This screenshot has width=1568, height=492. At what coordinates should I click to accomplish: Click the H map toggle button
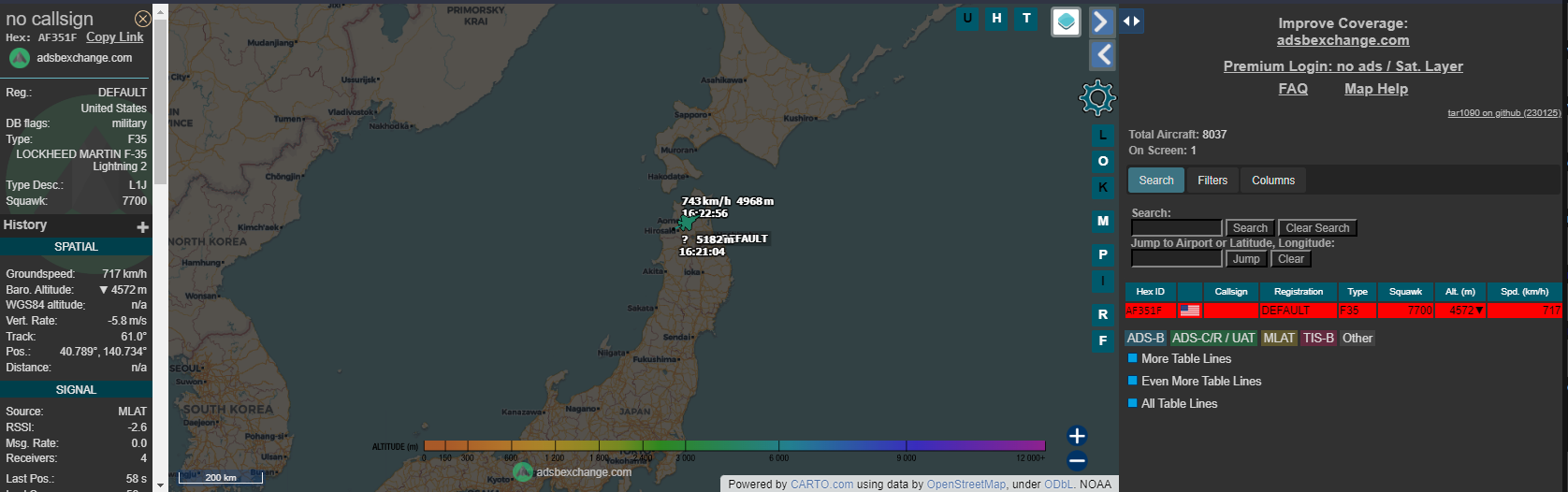[x=997, y=19]
